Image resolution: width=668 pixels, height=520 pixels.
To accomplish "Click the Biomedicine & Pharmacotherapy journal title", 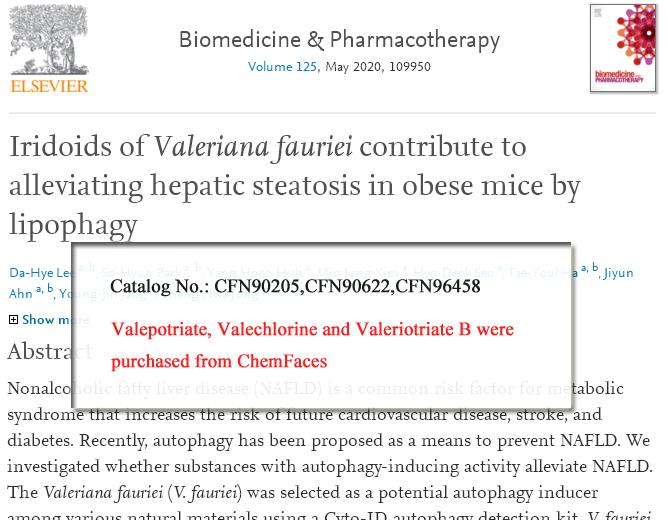I will (x=340, y=40).
